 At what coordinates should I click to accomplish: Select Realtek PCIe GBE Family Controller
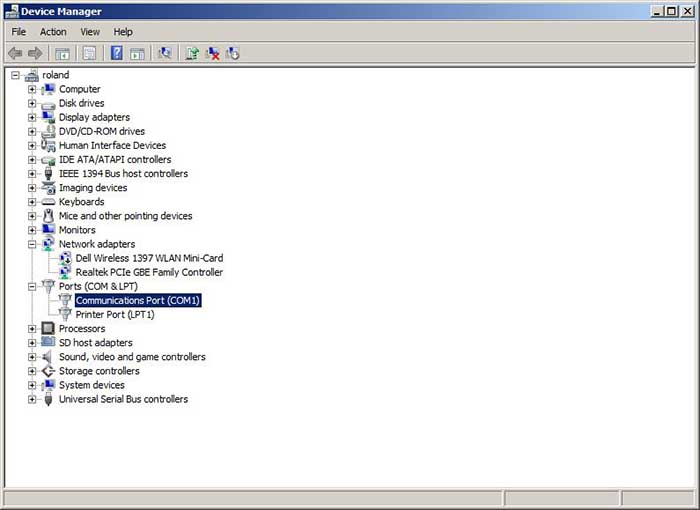[x=149, y=272]
